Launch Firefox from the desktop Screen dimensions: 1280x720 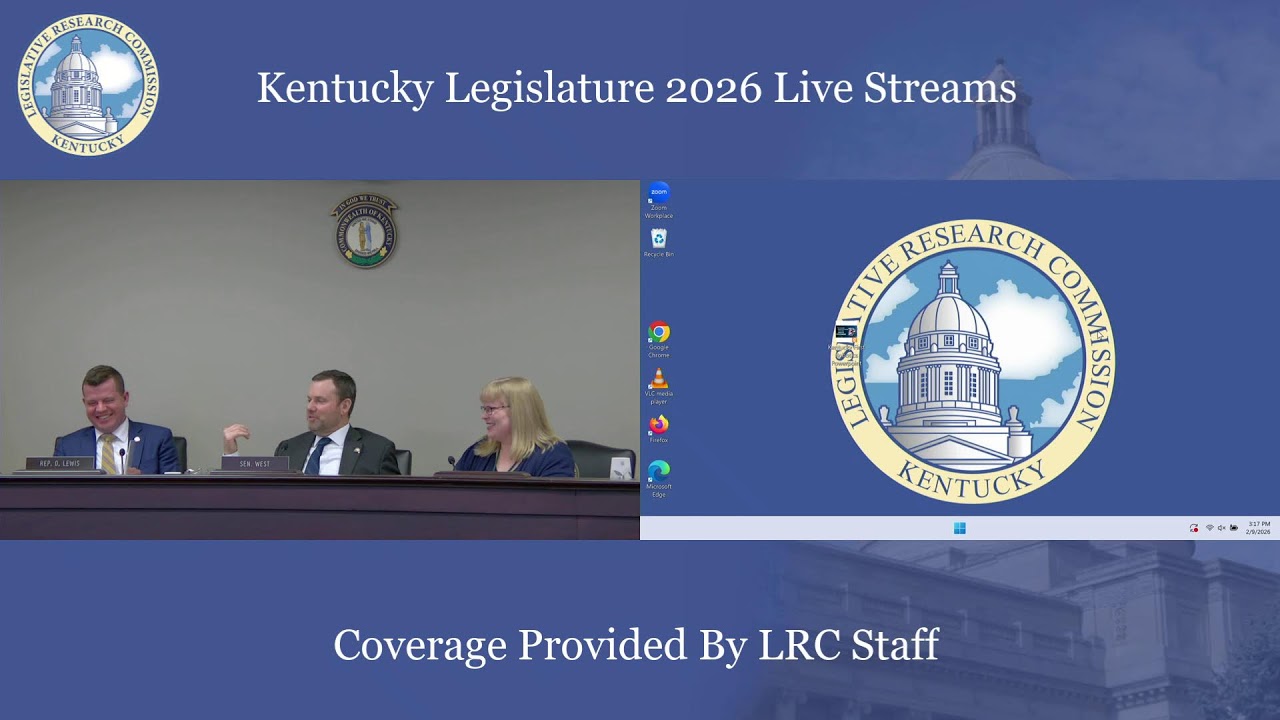[x=658, y=429]
